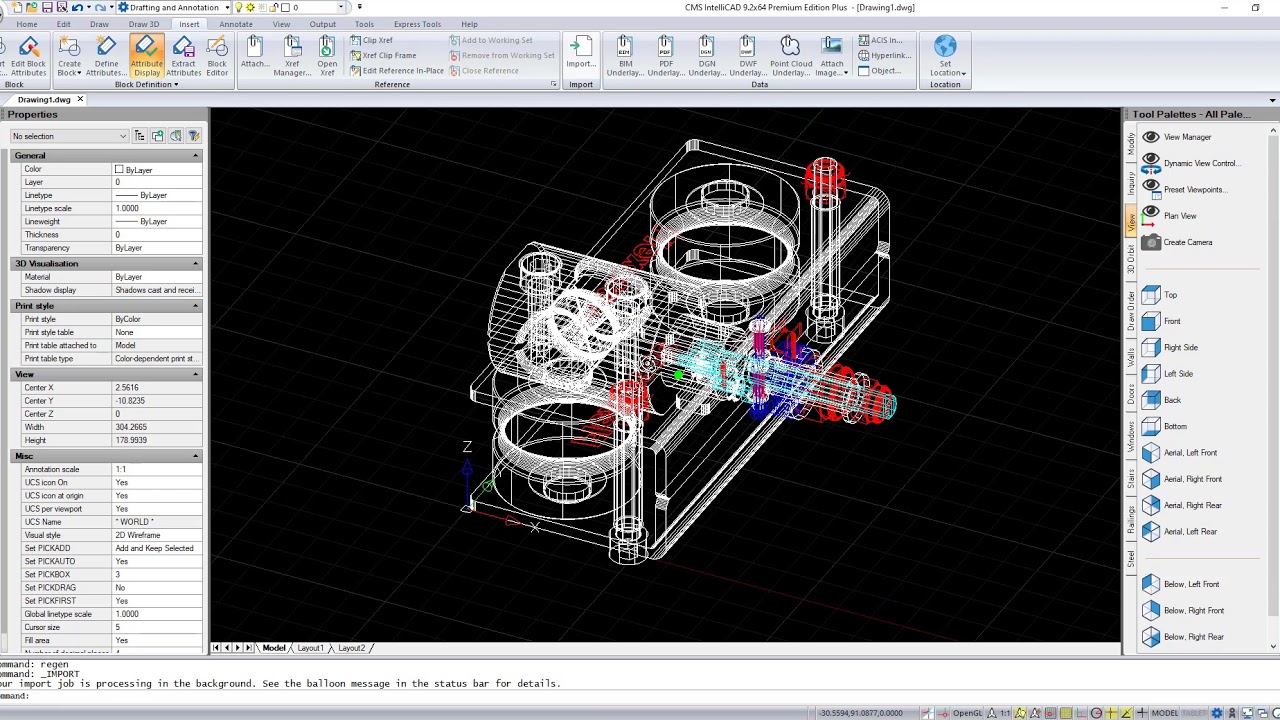Toggle Attribute Display in ribbon
1280x720 pixels.
pos(146,55)
